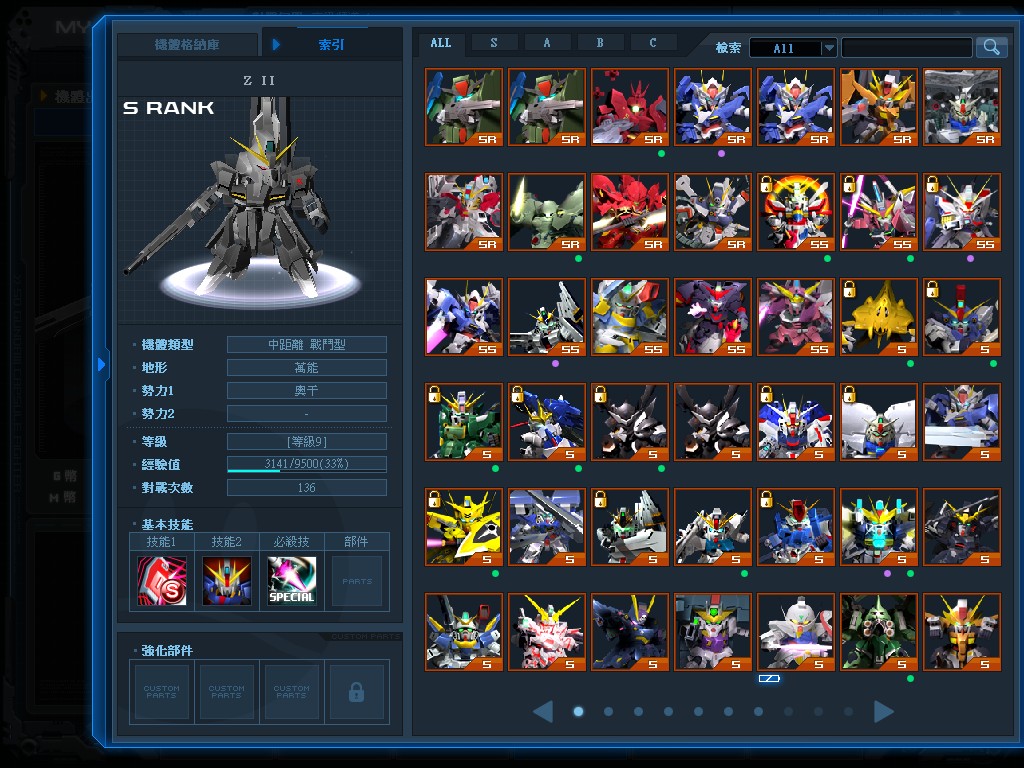Go to next page with right arrow

coord(884,711)
